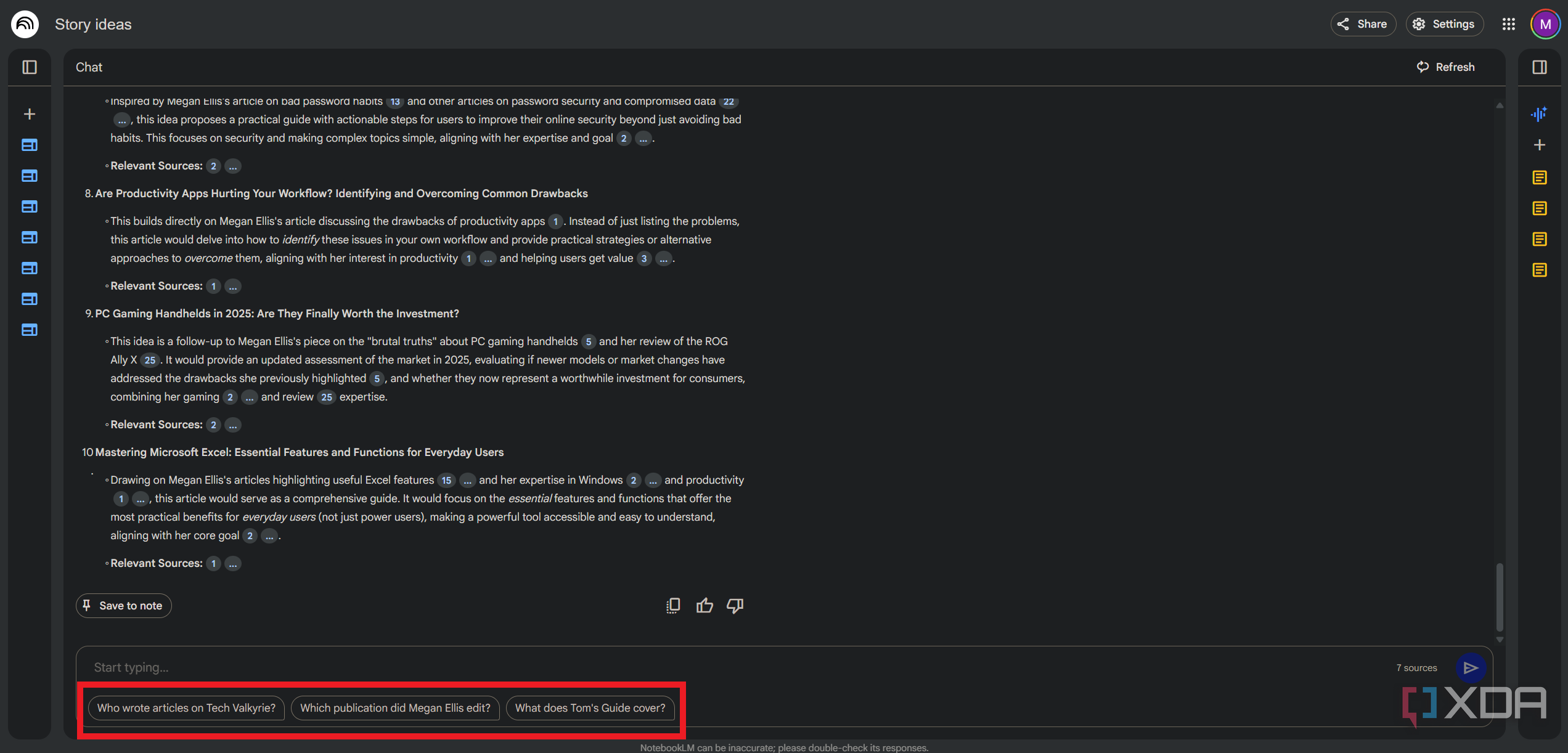The width and height of the screenshot is (1568, 753).
Task: Collapse the right studio panel
Action: (x=1539, y=67)
